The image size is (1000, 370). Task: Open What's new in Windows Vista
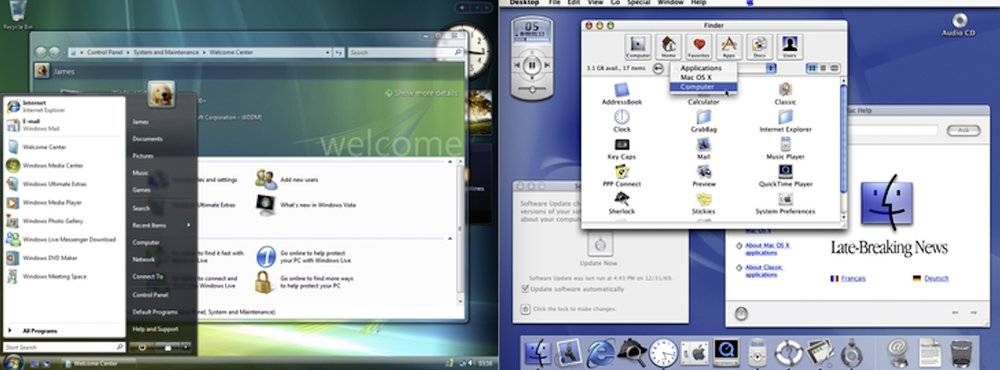(305, 205)
